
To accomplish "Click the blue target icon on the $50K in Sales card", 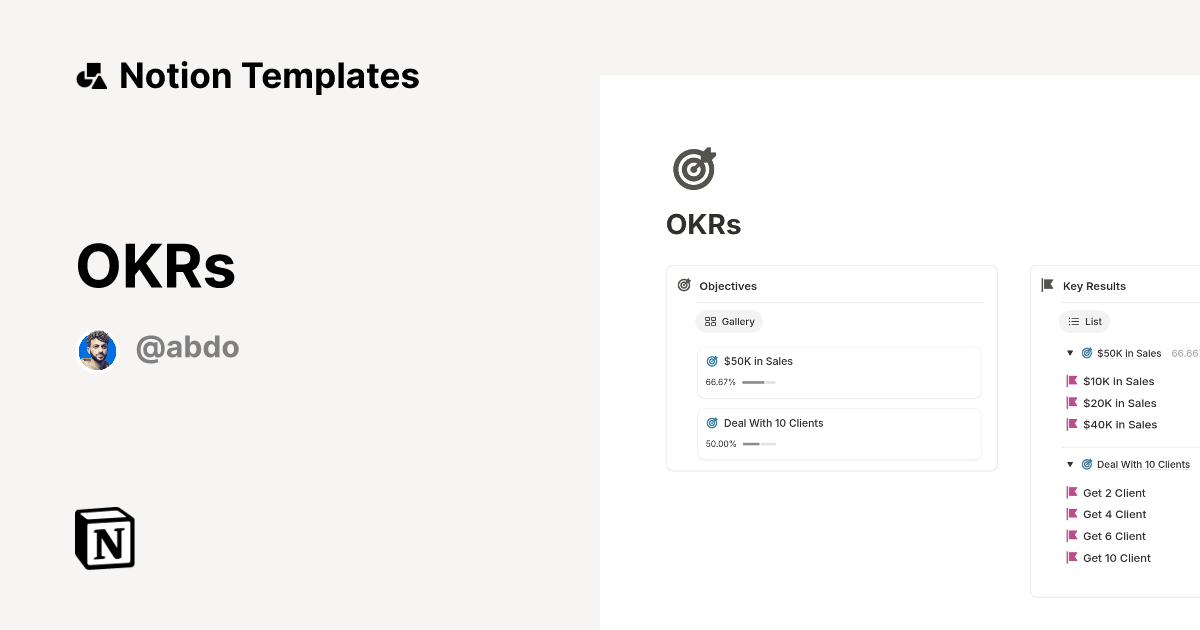I will click(x=712, y=361).
